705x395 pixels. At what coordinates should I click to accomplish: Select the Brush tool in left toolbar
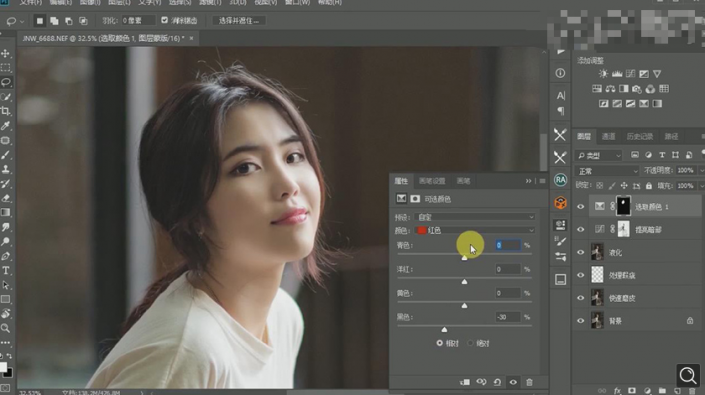(5, 155)
